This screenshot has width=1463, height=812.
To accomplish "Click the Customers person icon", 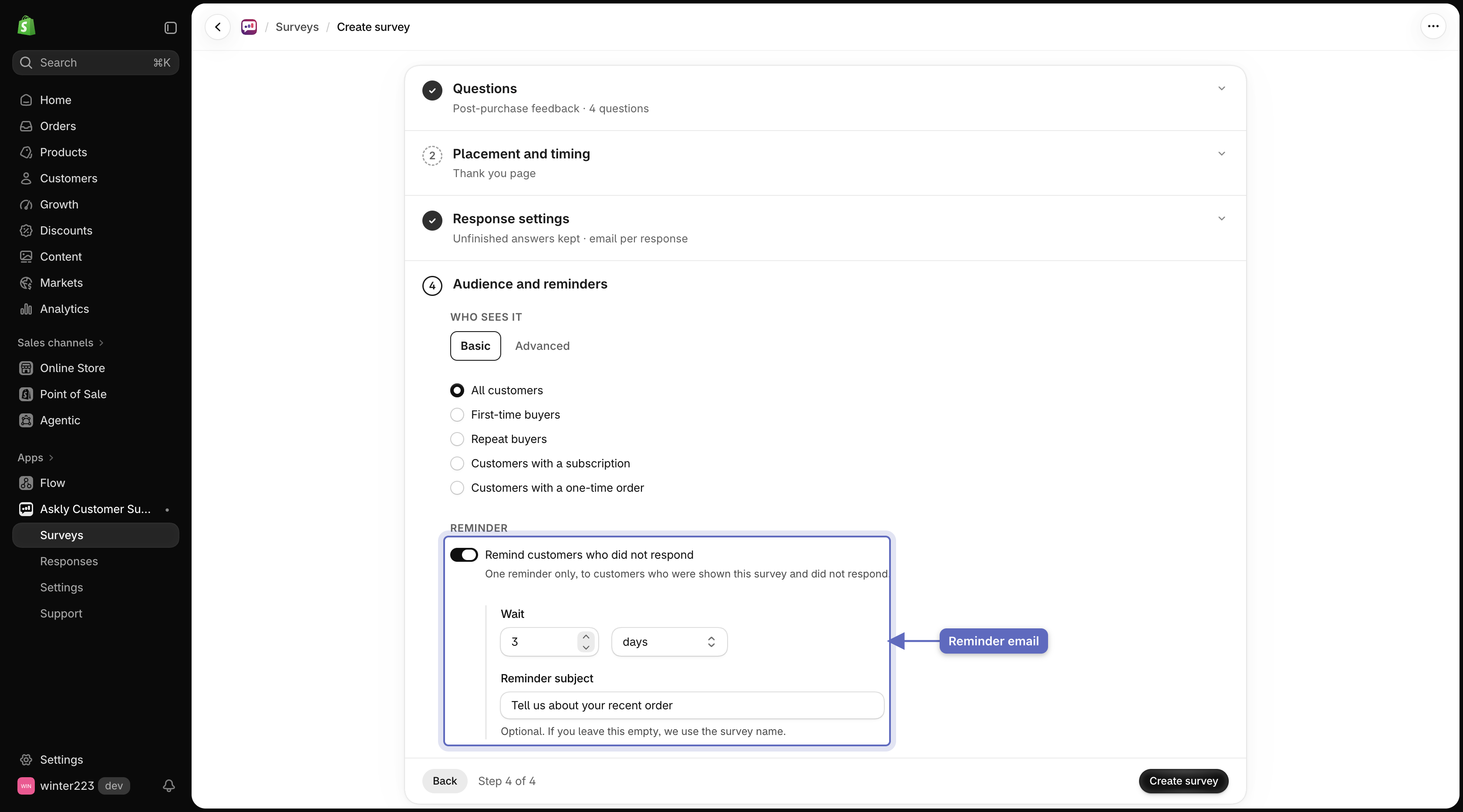I will (26, 178).
